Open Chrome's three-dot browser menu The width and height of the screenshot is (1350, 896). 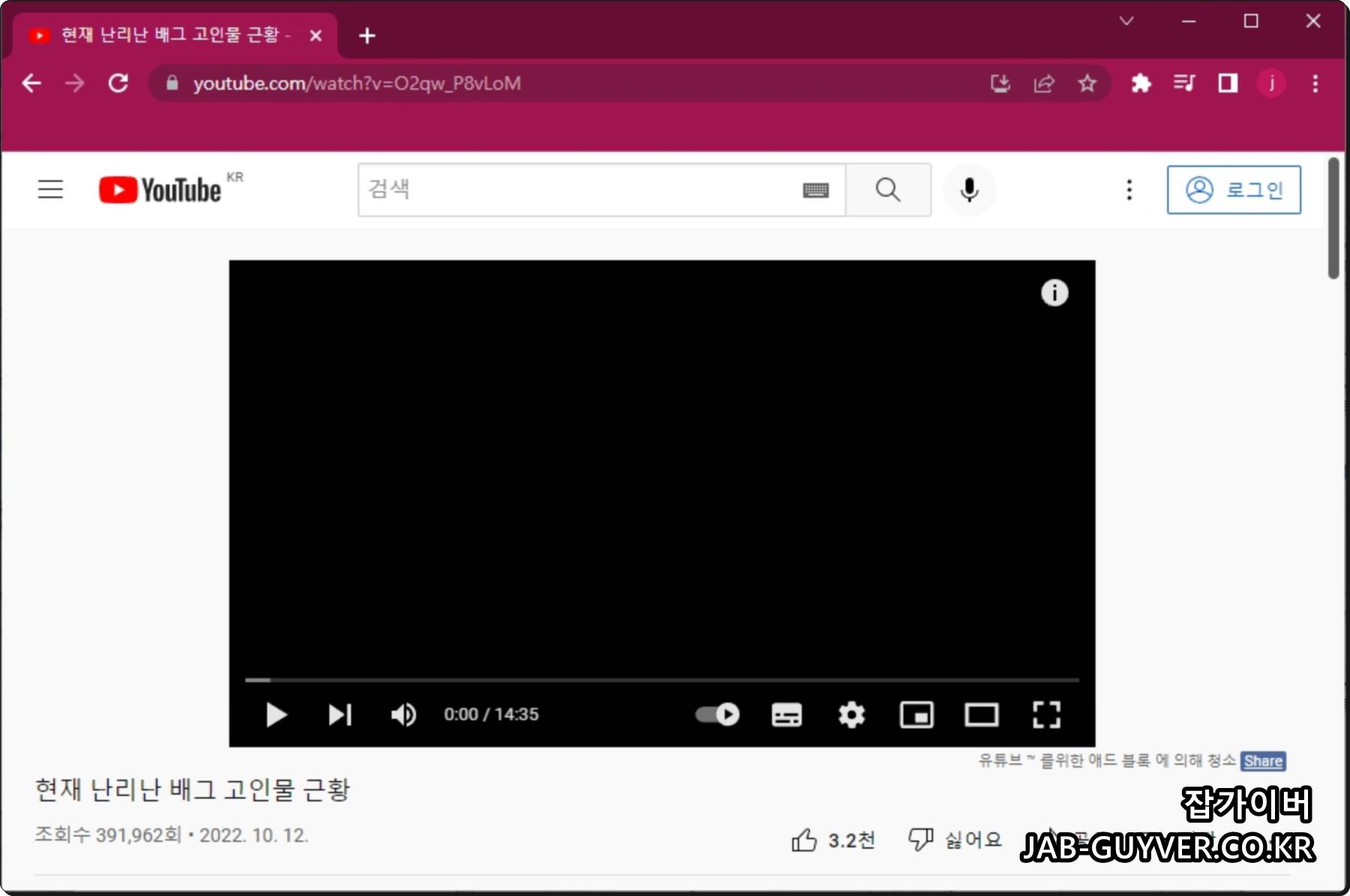pyautogui.click(x=1316, y=83)
